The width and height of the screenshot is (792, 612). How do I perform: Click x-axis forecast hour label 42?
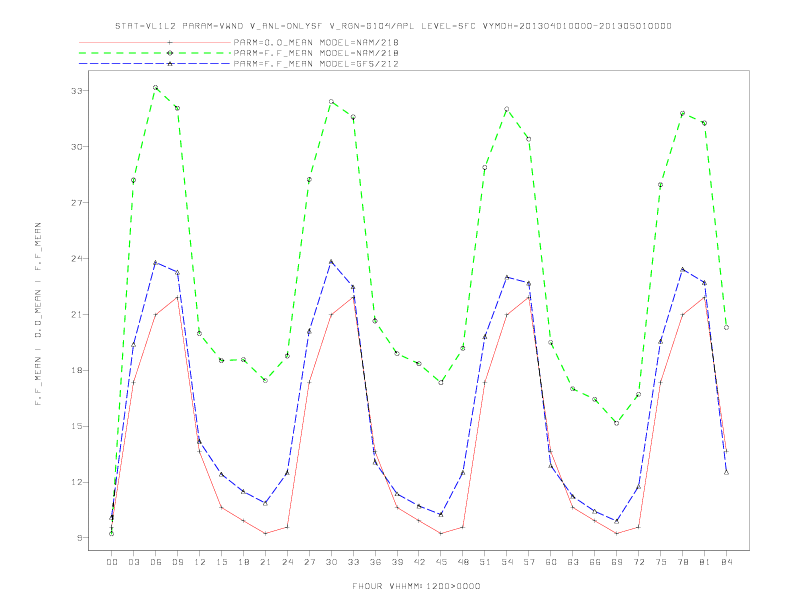click(419, 562)
